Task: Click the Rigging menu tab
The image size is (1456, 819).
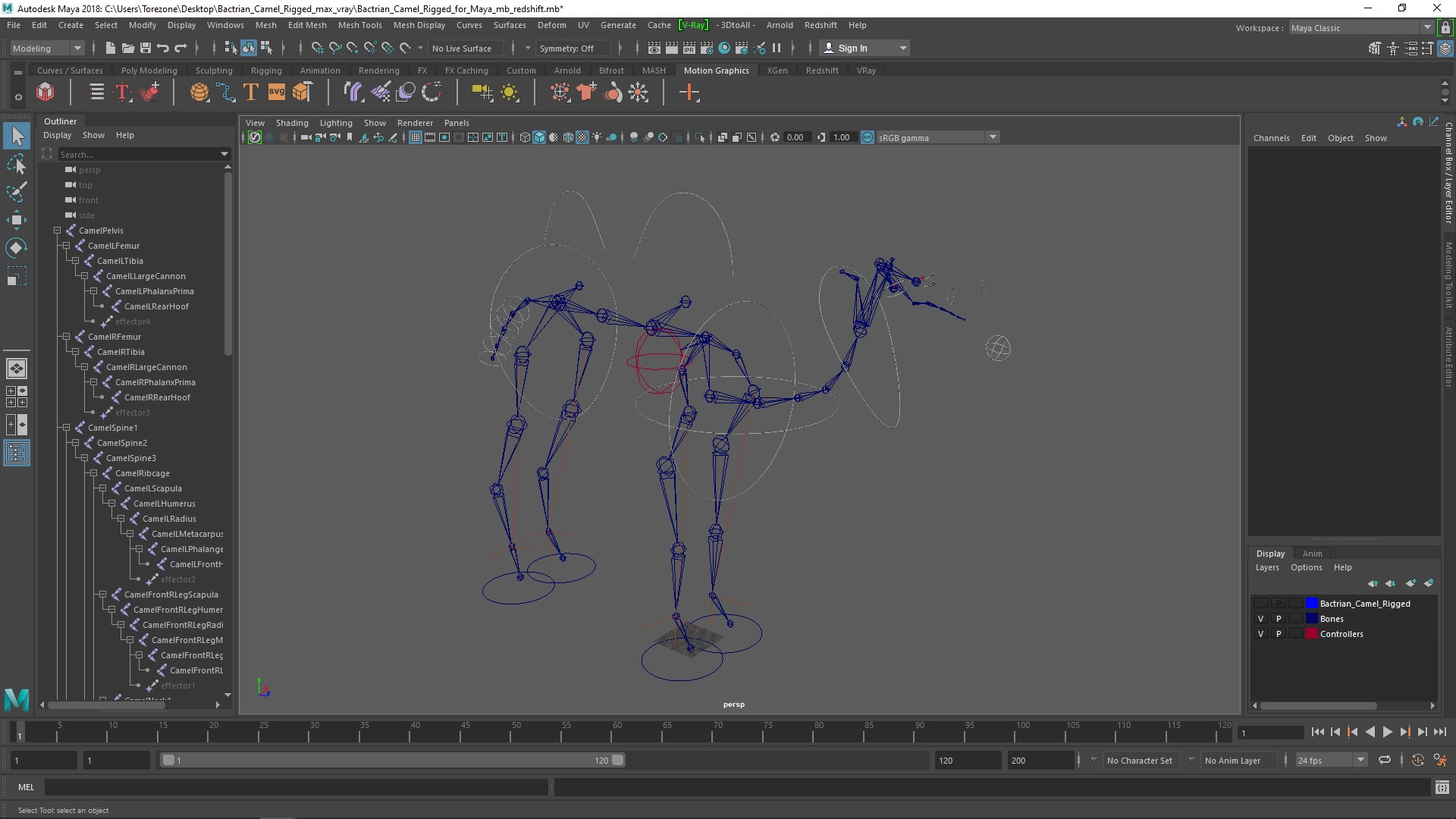Action: pos(265,70)
